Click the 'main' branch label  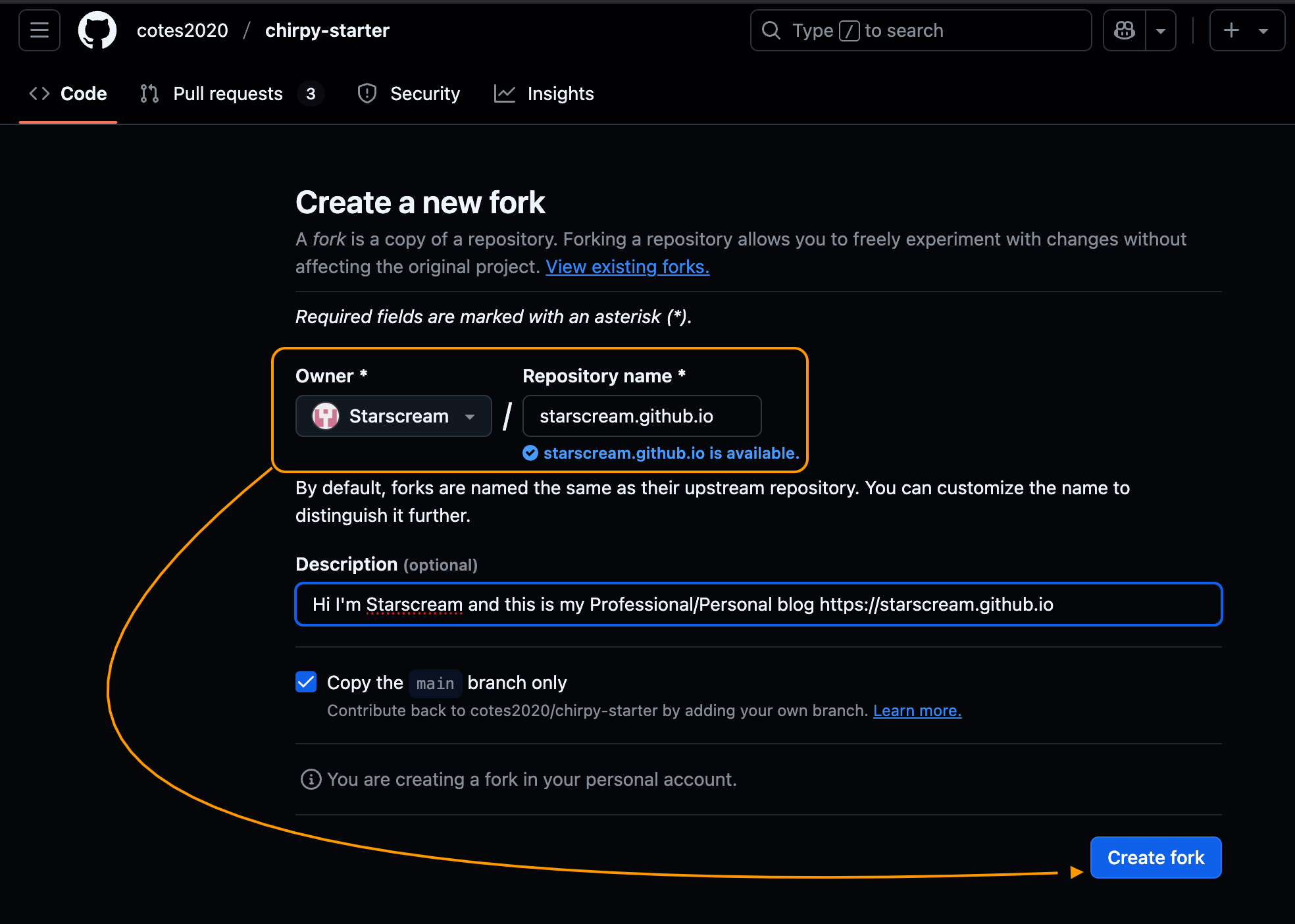(x=435, y=683)
